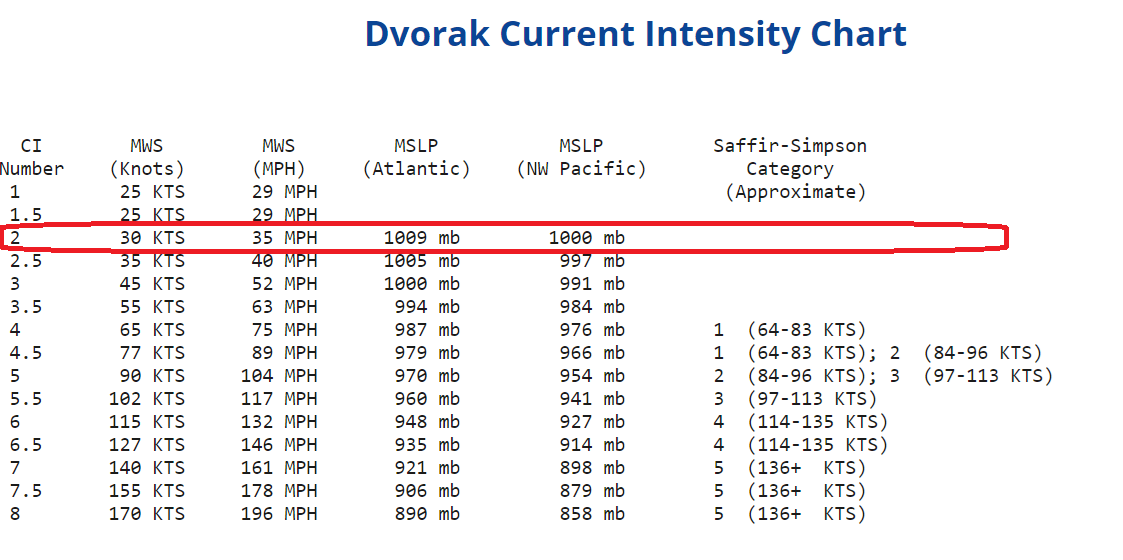Click the 927 mb value
1123x560 pixels.
point(592,422)
